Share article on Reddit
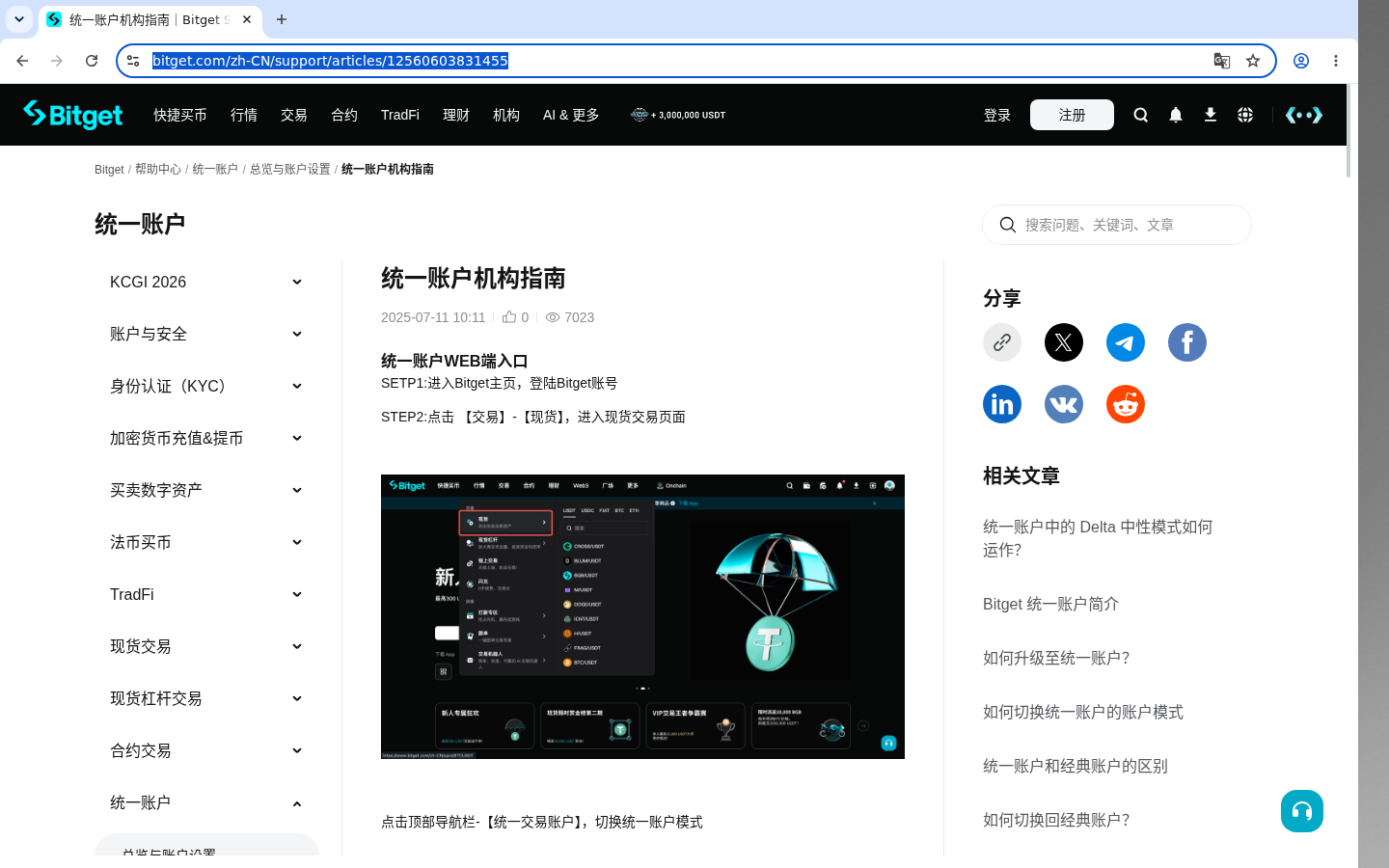This screenshot has width=1389, height=868. pos(1126,404)
